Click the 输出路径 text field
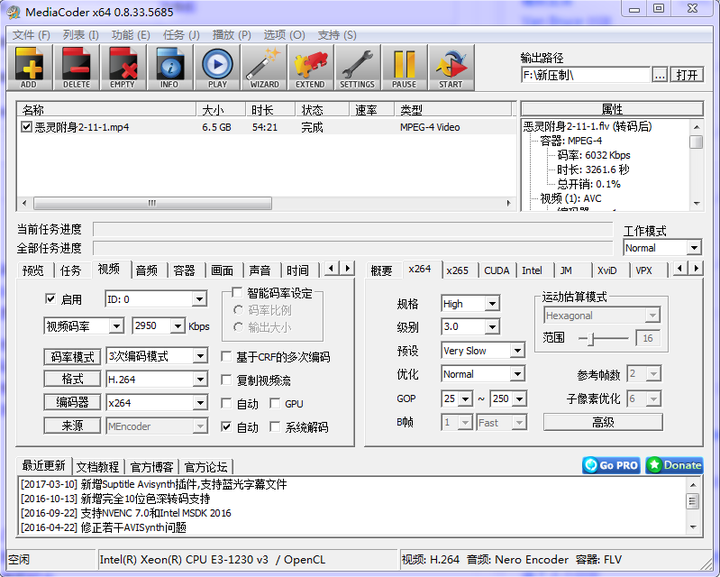 tap(585, 75)
